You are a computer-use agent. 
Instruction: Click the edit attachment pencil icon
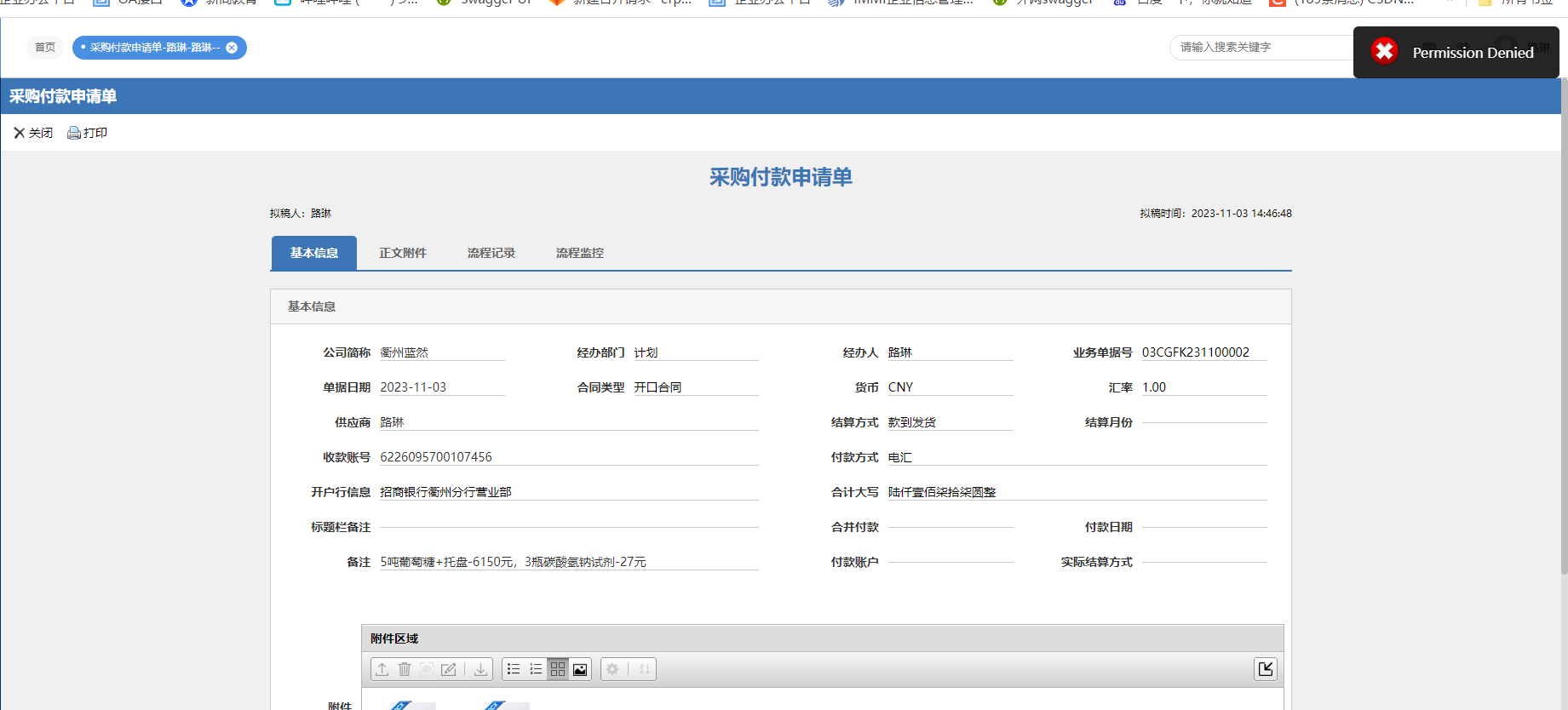coord(449,669)
